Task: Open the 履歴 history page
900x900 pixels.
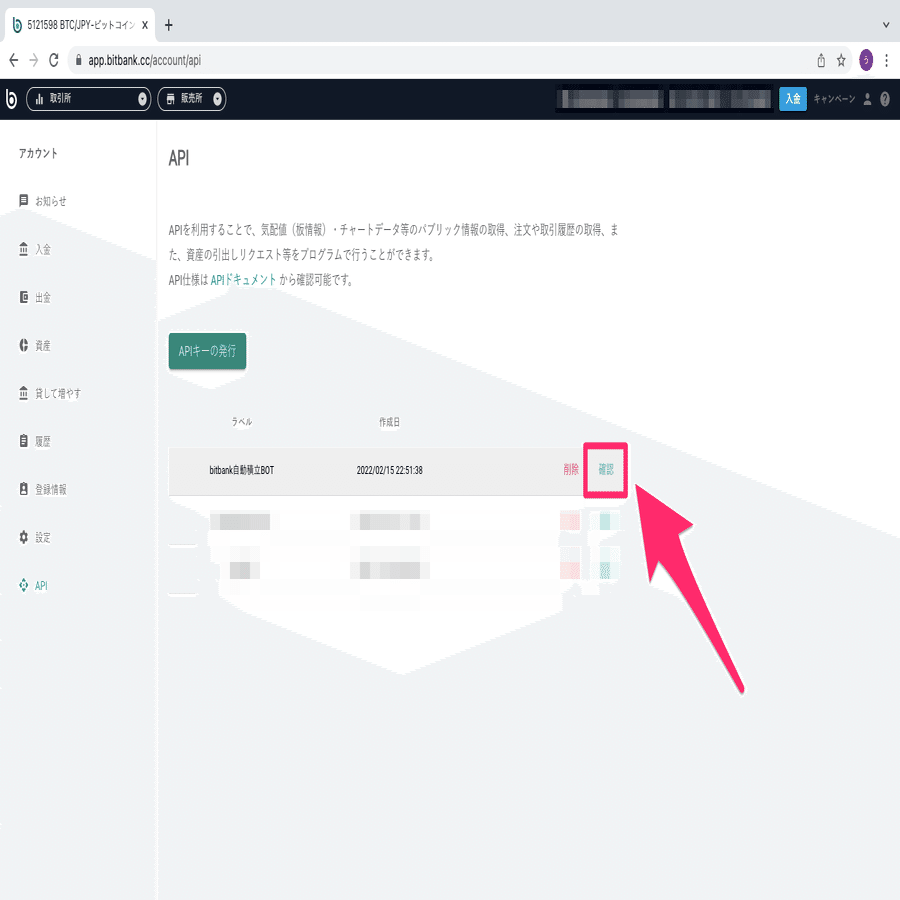Action: [x=40, y=440]
